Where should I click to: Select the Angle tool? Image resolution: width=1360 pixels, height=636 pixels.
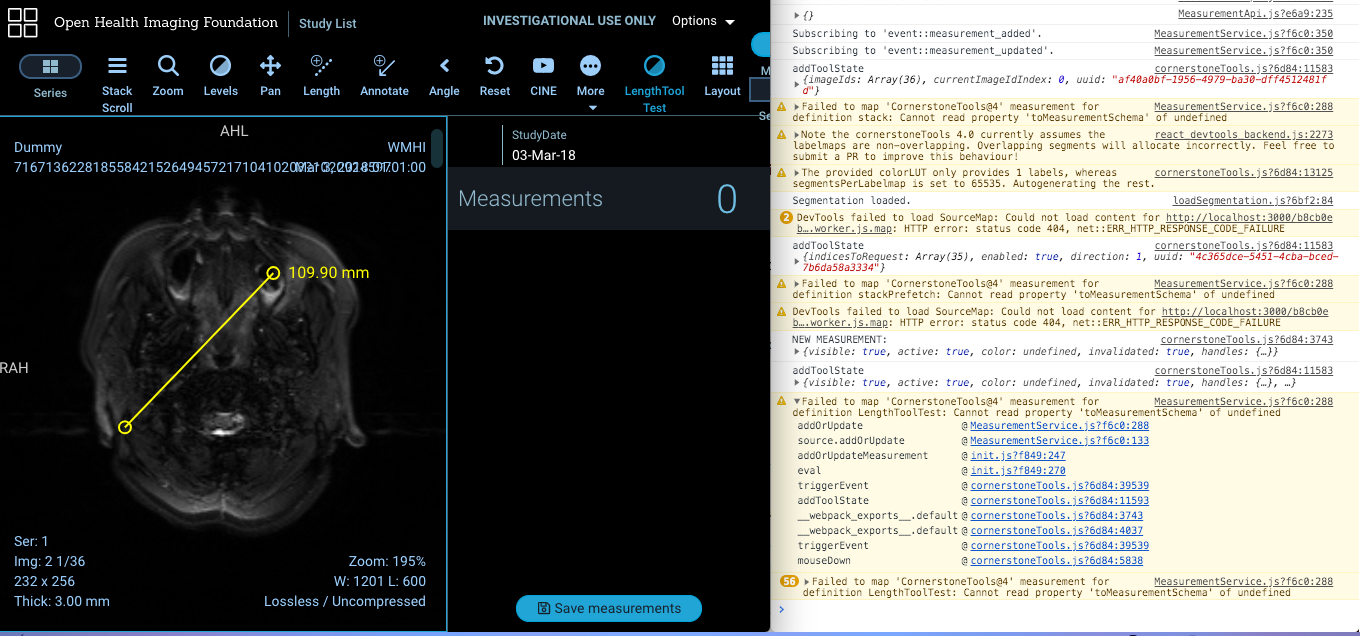[444, 76]
